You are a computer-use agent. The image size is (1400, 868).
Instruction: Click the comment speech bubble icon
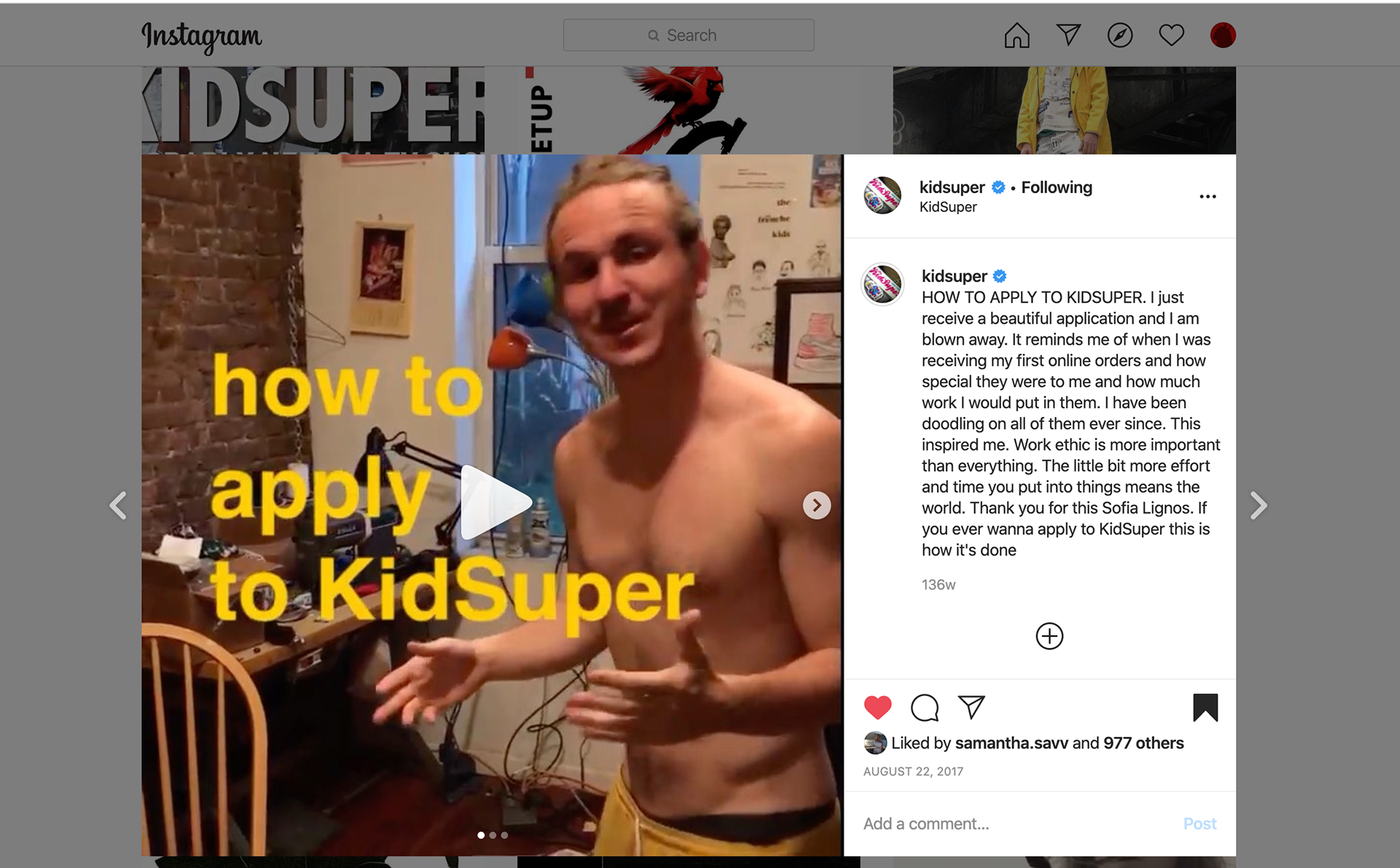coord(925,707)
